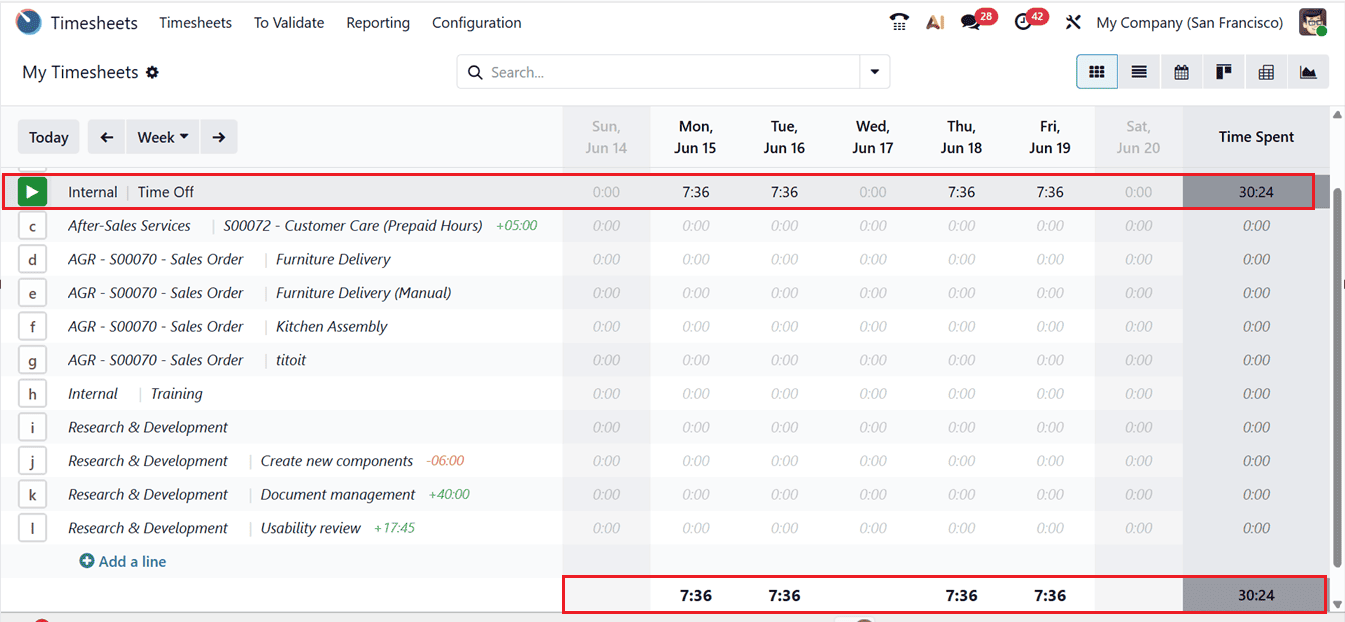Image resolution: width=1345 pixels, height=622 pixels.
Task: Click timer key 'd' for Furniture Delivery
Action: (x=32, y=259)
